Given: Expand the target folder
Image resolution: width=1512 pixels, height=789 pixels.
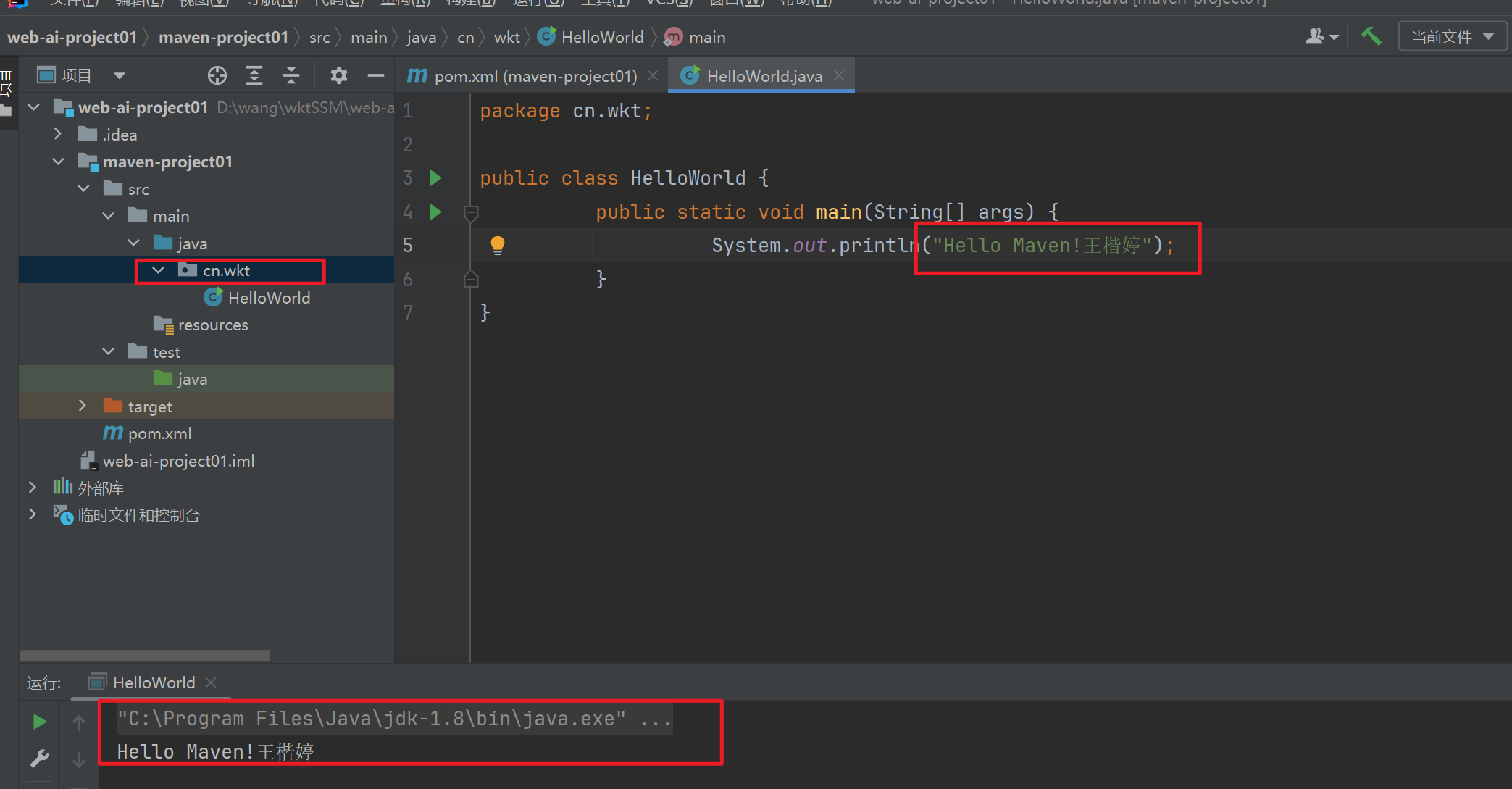Looking at the screenshot, I should (83, 406).
